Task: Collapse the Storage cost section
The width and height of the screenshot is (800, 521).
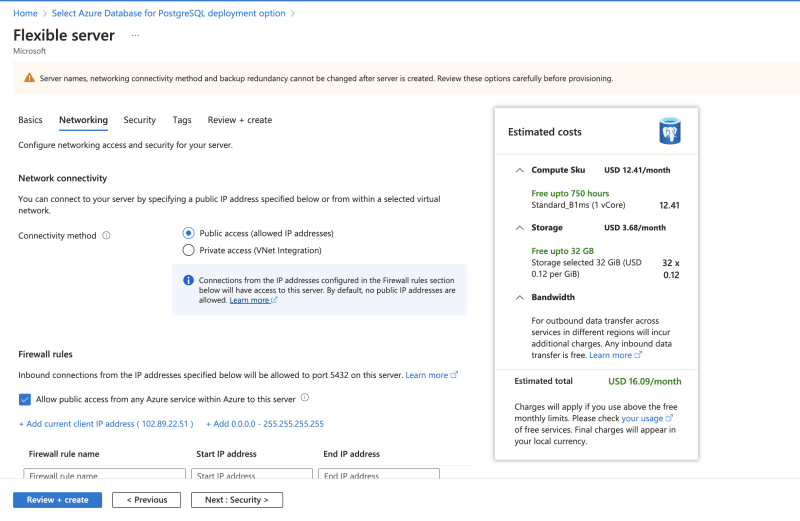Action: tap(519, 228)
